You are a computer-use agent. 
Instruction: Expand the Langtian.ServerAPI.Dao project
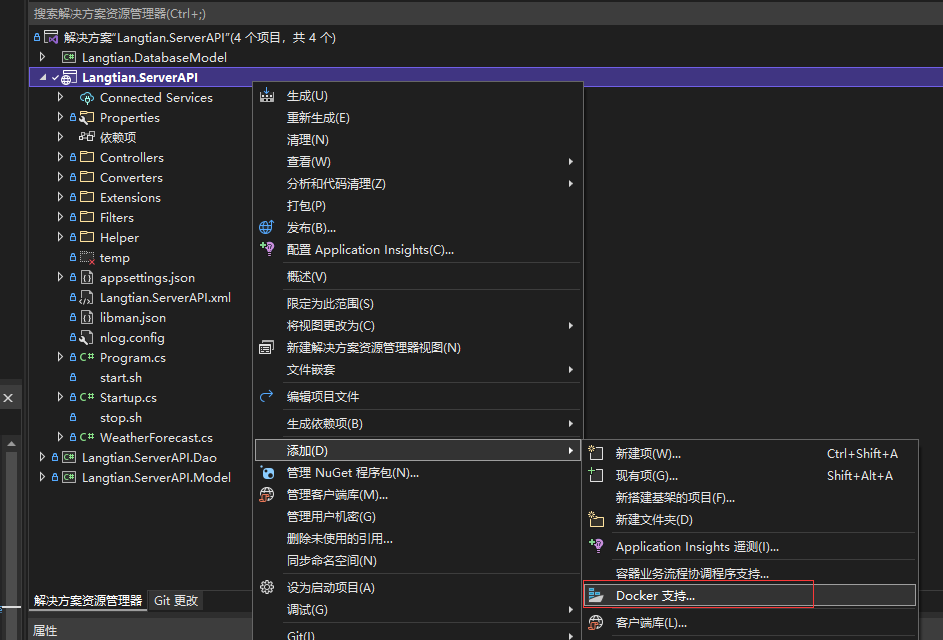click(x=42, y=457)
